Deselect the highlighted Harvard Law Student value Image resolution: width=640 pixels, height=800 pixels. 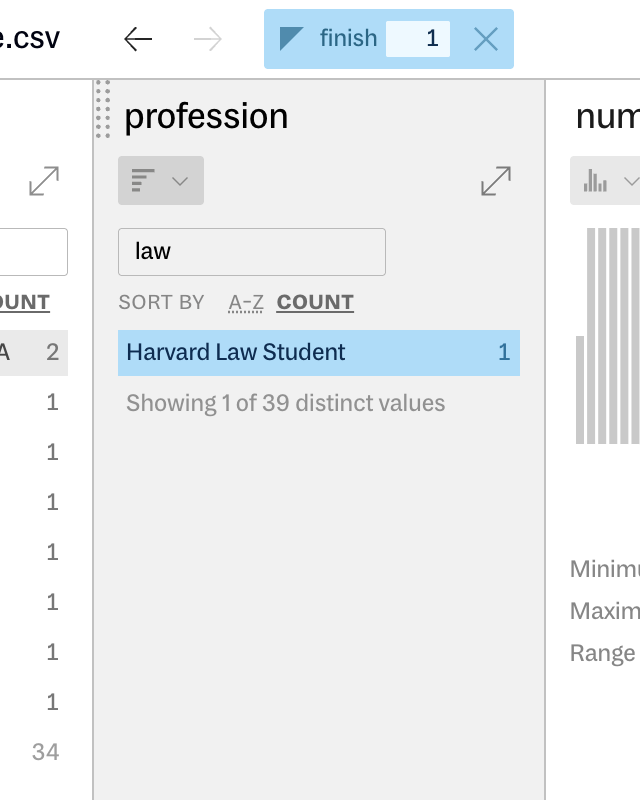point(300,353)
